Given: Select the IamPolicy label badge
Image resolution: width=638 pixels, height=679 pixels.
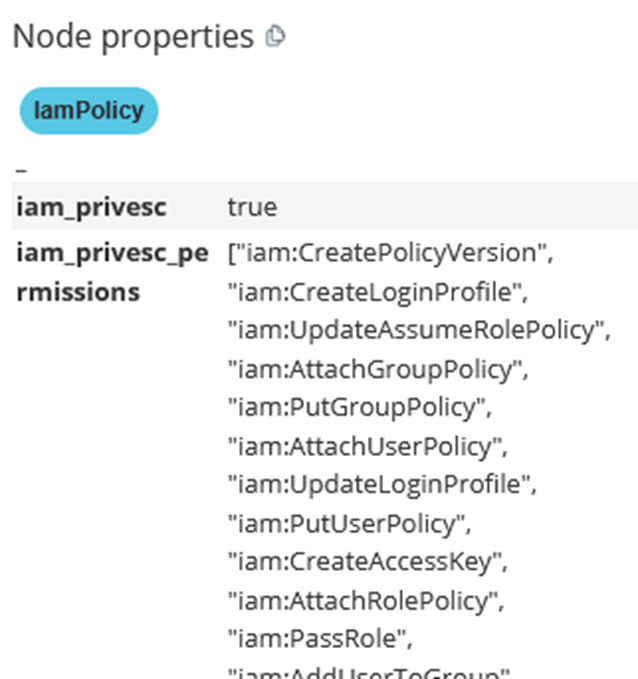Looking at the screenshot, I should pyautogui.click(x=89, y=111).
